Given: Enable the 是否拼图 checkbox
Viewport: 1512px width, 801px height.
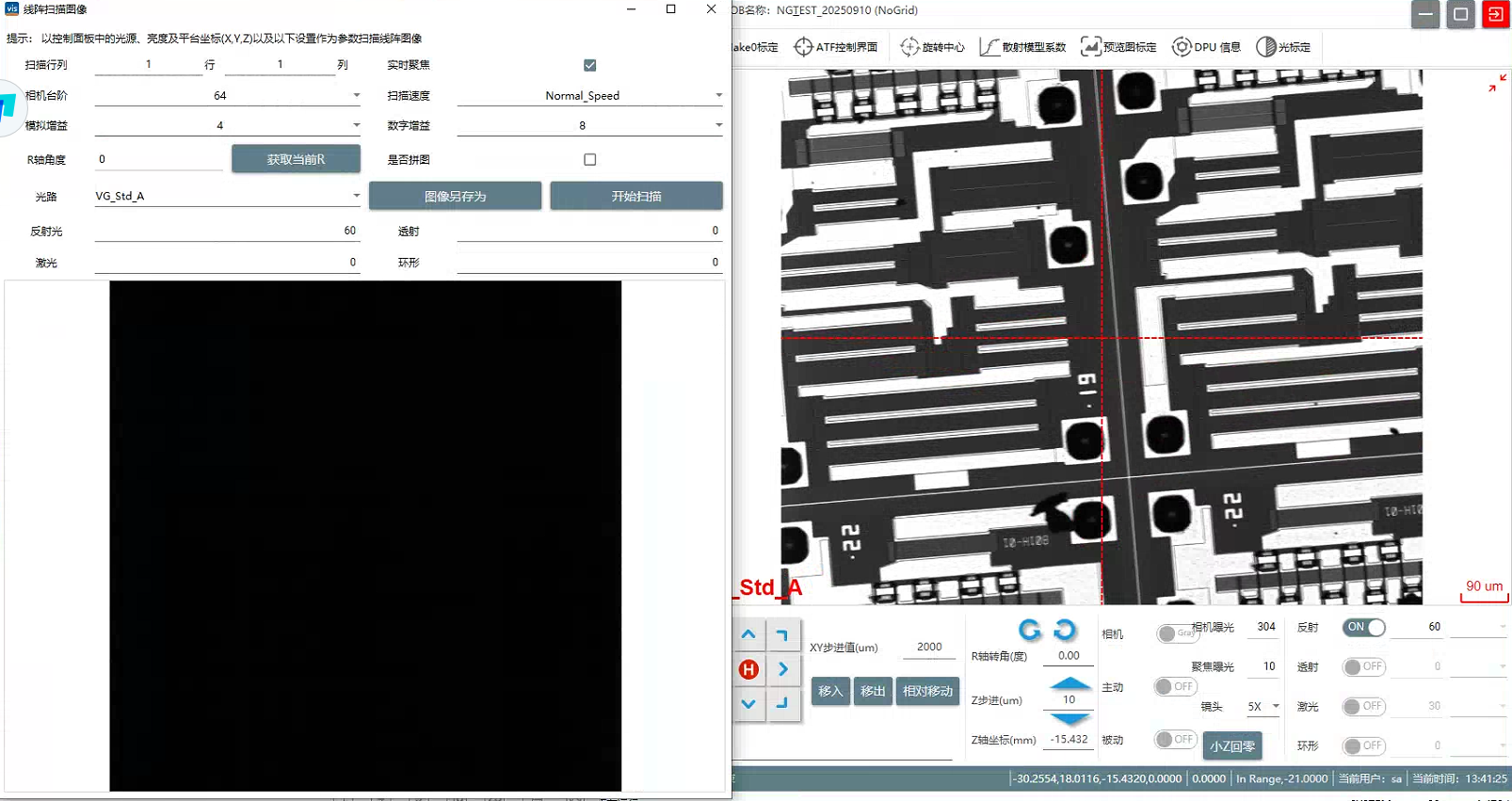Looking at the screenshot, I should pos(589,160).
